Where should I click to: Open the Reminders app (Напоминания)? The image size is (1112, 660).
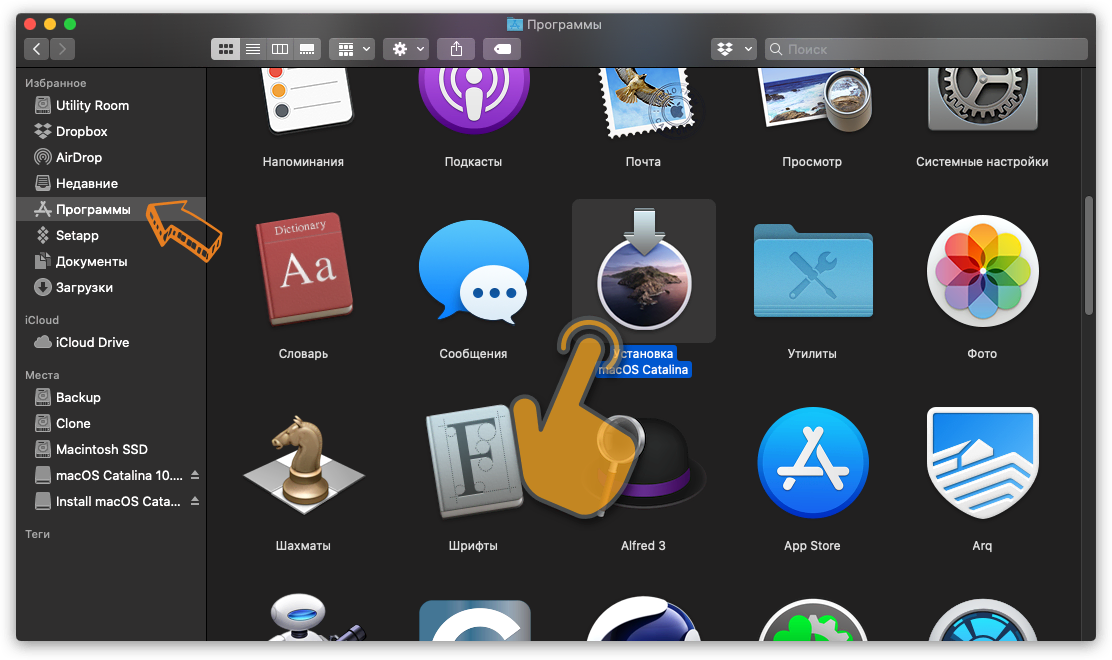(307, 101)
